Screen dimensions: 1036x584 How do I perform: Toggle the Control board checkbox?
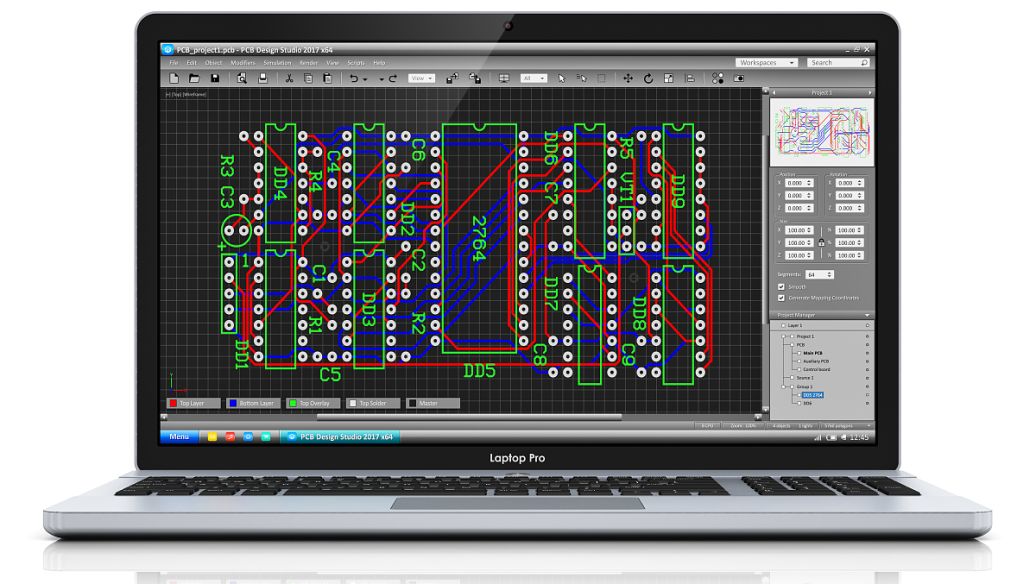coord(799,369)
